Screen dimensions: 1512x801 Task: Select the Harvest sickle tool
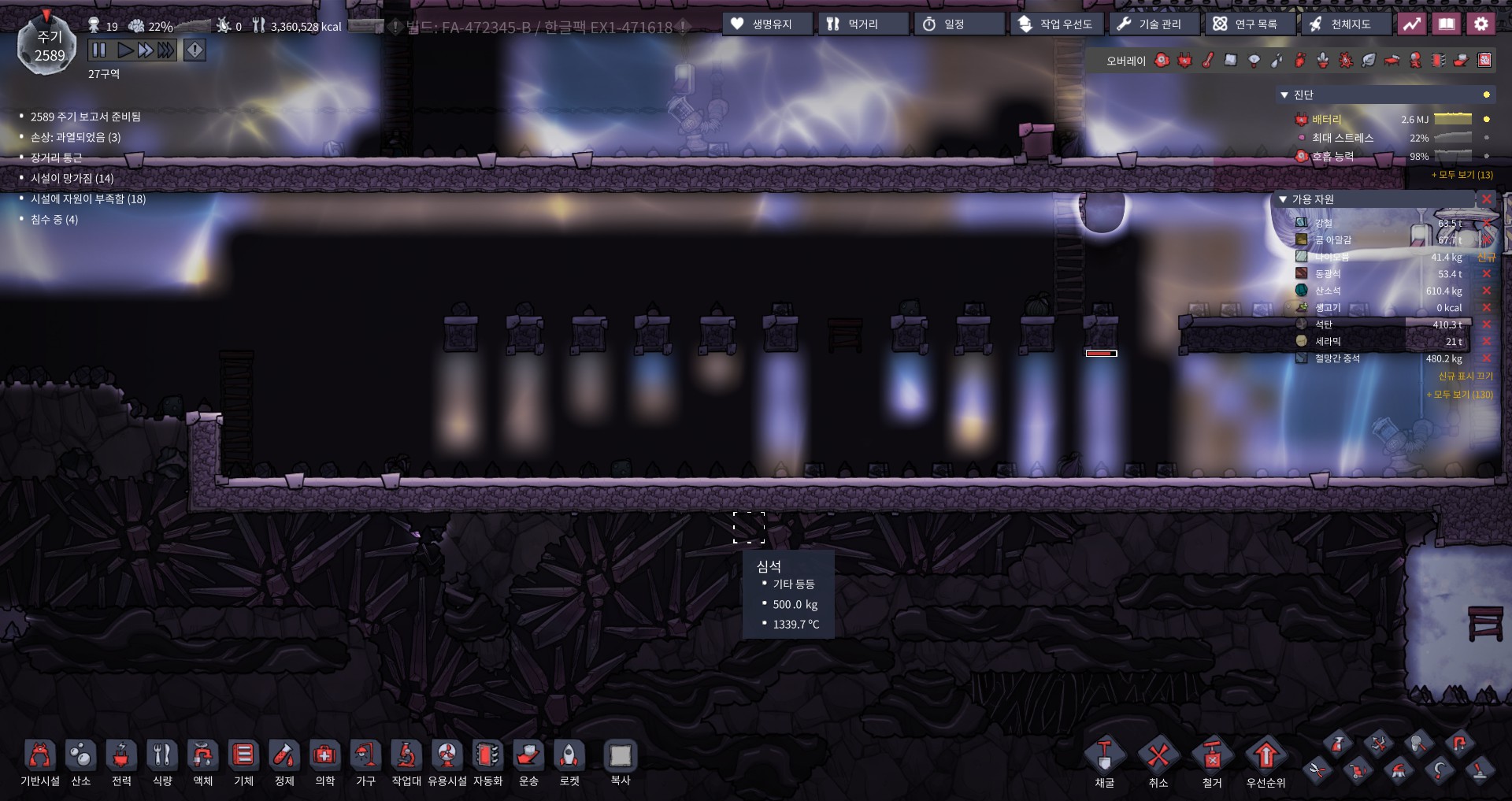pos(1440,769)
